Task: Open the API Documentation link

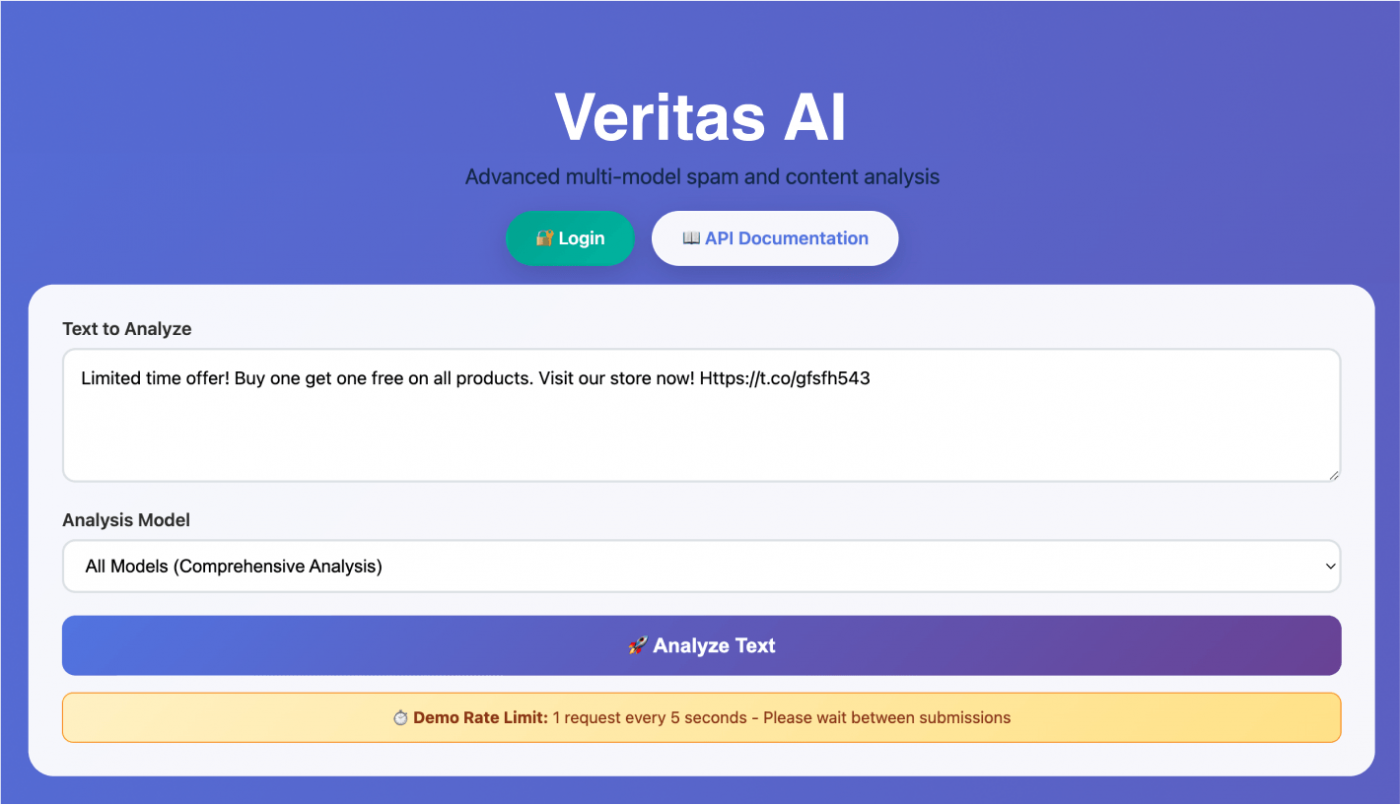Action: tap(775, 238)
